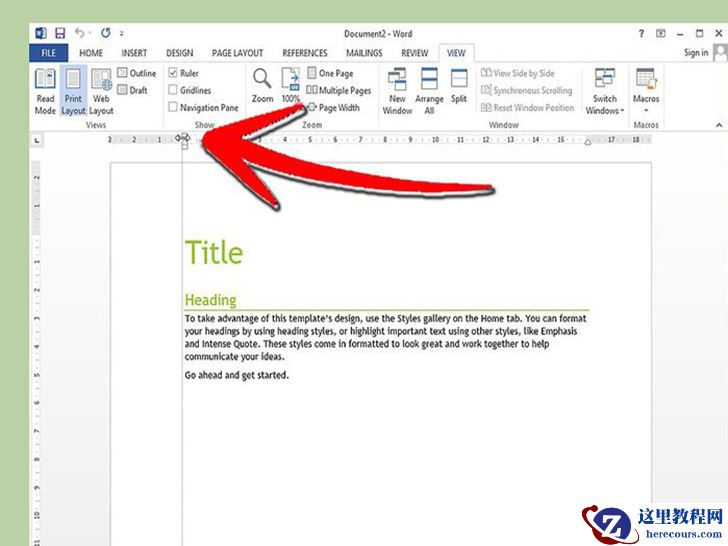Enable the Gridlines checkbox
This screenshot has height=546, width=728.
click(173, 90)
